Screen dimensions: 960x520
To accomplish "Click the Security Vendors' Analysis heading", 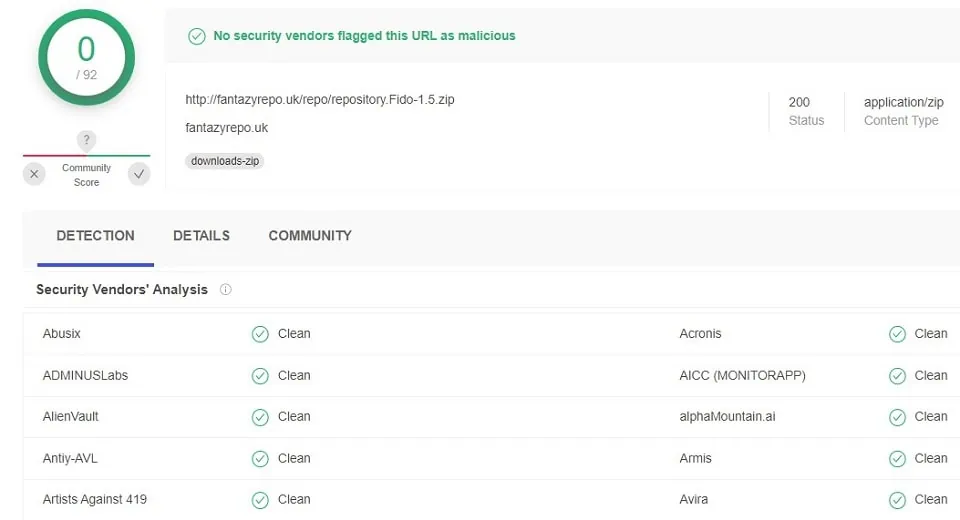I will (x=122, y=289).
